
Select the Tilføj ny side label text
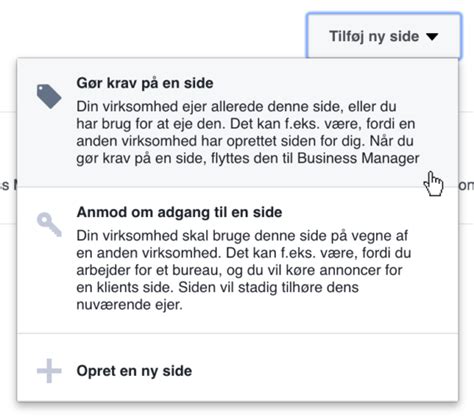point(374,36)
